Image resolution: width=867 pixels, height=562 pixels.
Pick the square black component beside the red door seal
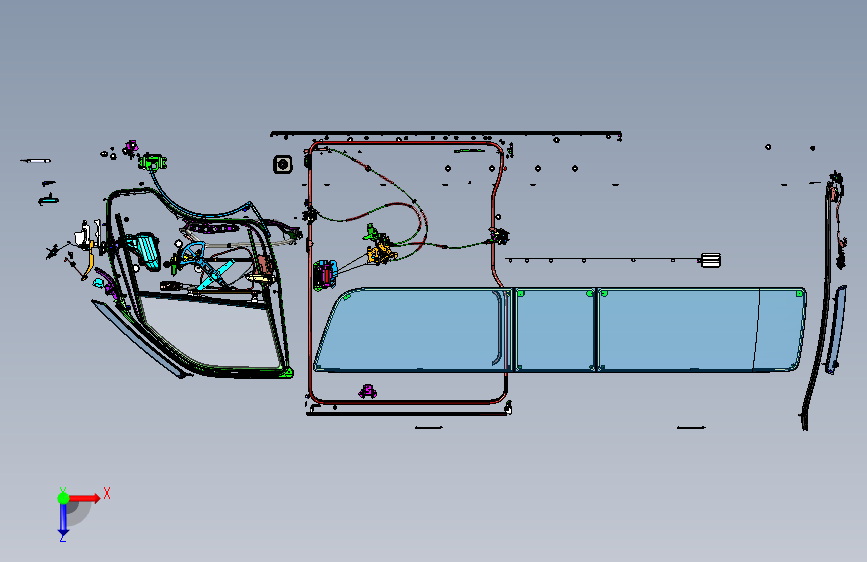tap(283, 164)
